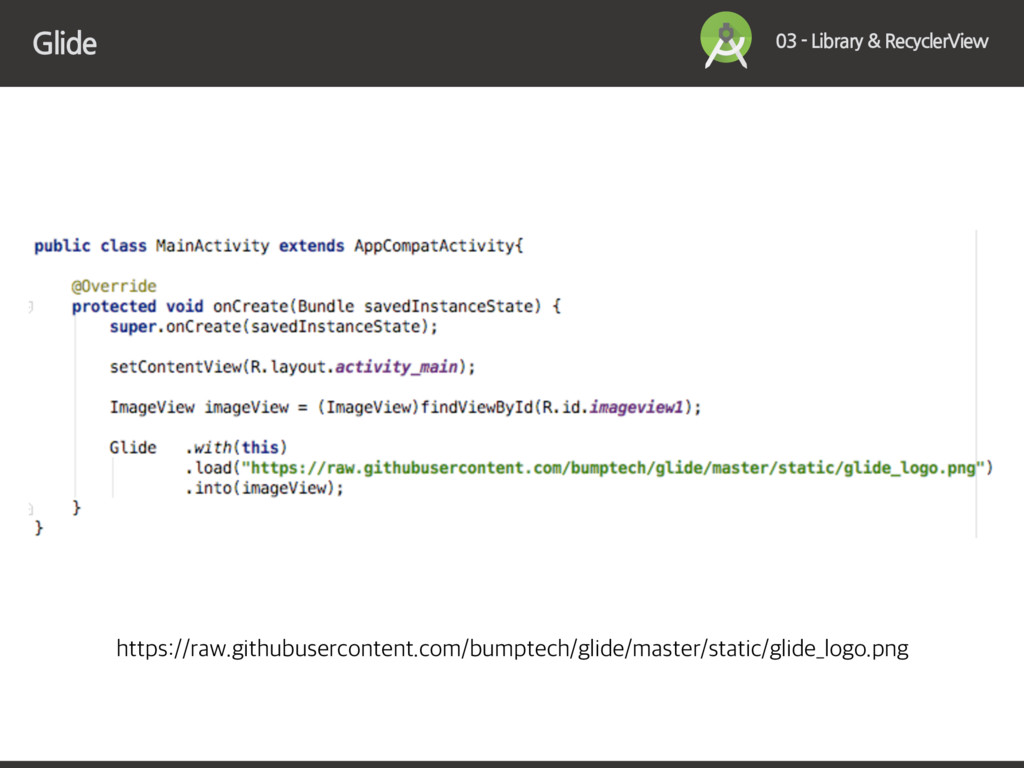Screen dimensions: 1024x768
Task: Click the '03 - Library & RecyclerView' header text
Action: [x=882, y=41]
